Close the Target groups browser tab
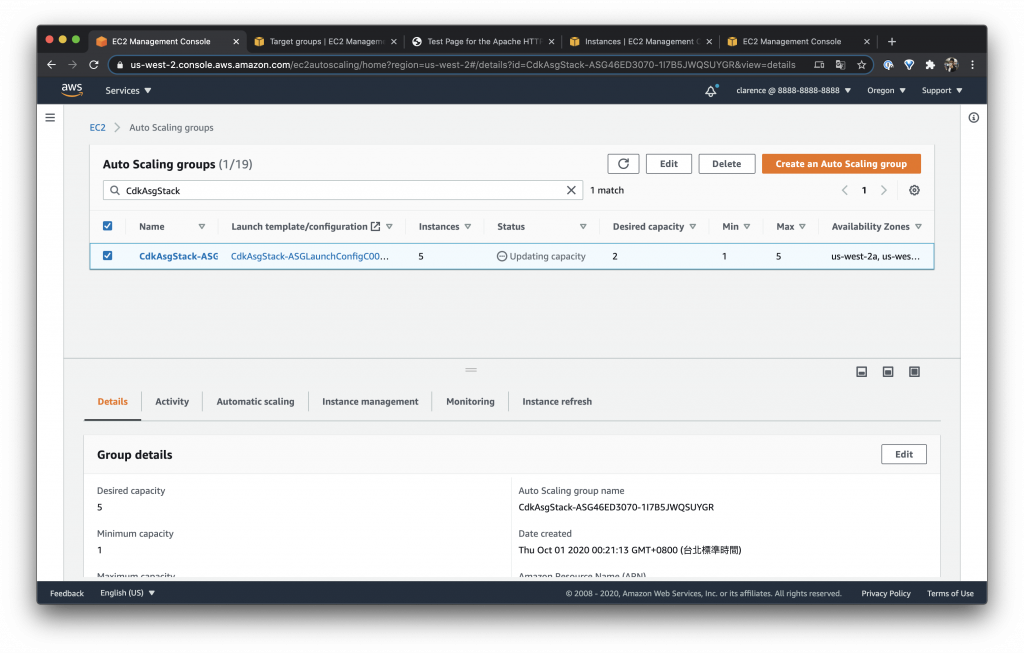 394,41
